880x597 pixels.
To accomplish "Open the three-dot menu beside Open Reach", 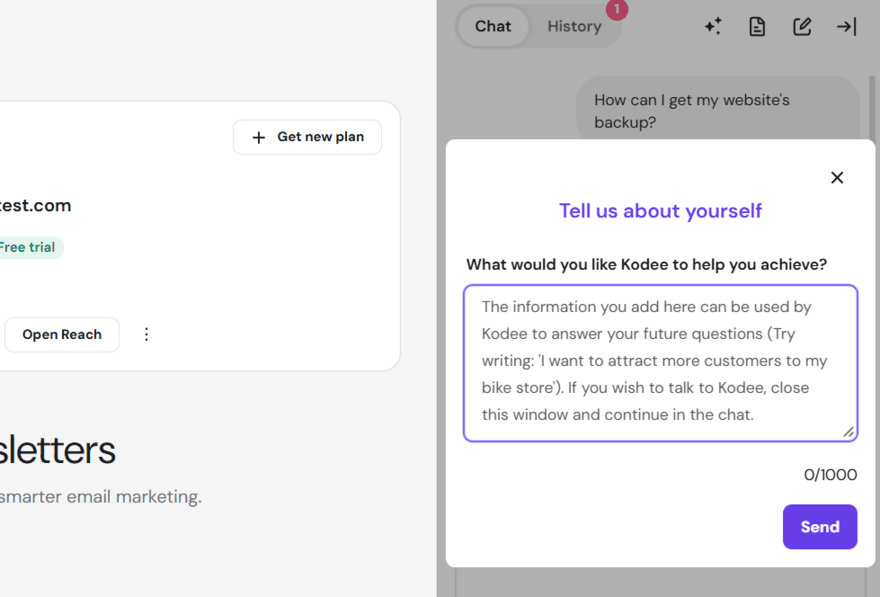I will pos(146,334).
